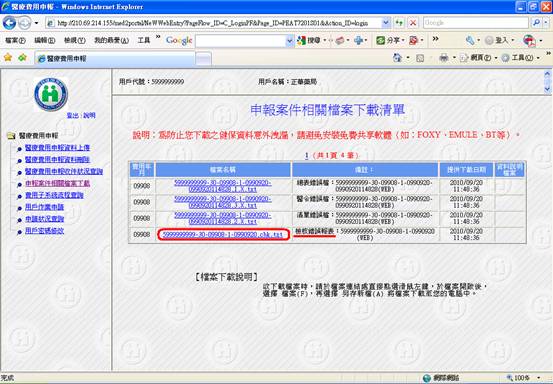Download the 清單錯誤檔 row txt file link

click(x=223, y=218)
